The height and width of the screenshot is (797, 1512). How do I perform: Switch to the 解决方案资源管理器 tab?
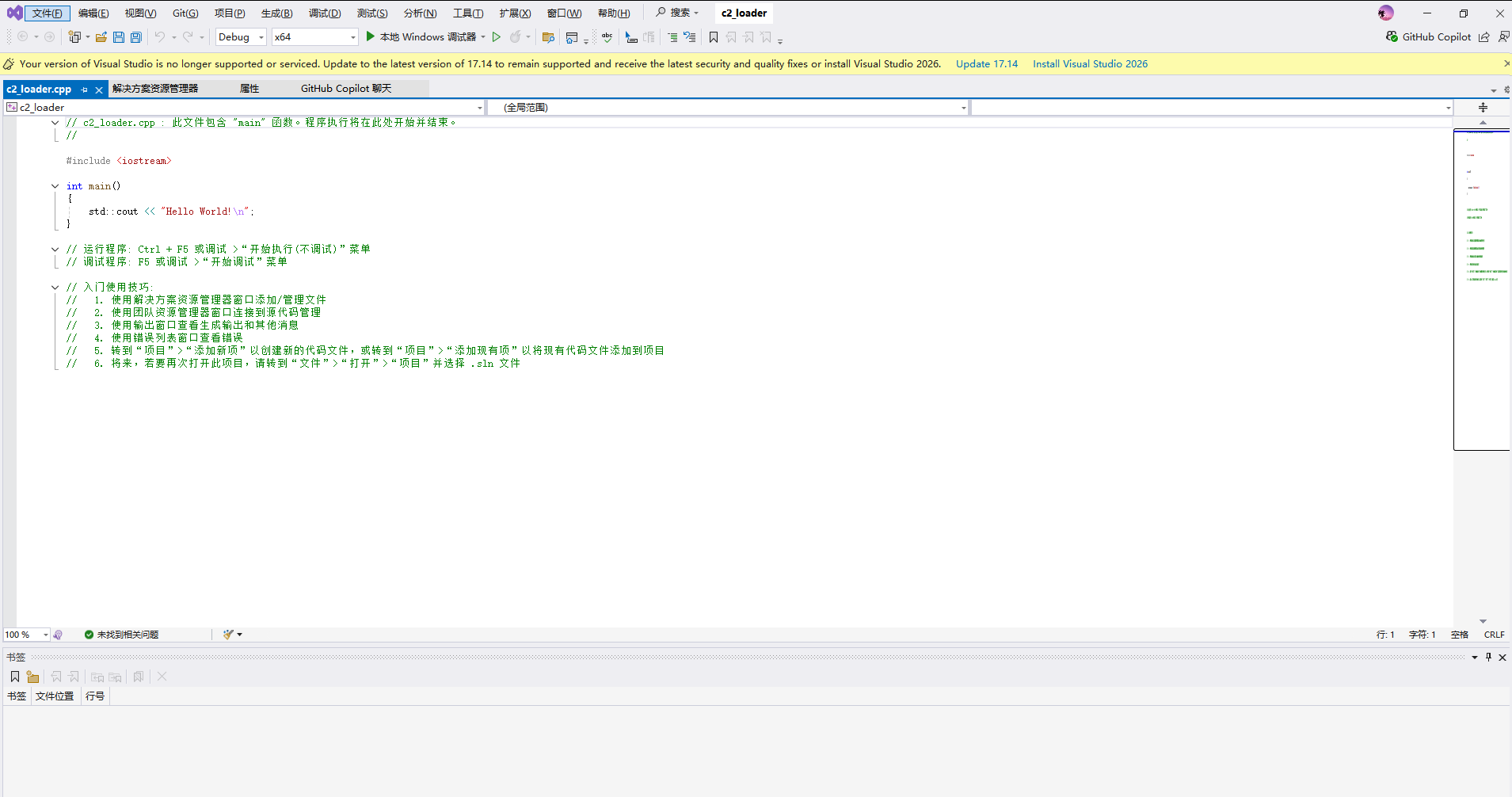tap(155, 89)
